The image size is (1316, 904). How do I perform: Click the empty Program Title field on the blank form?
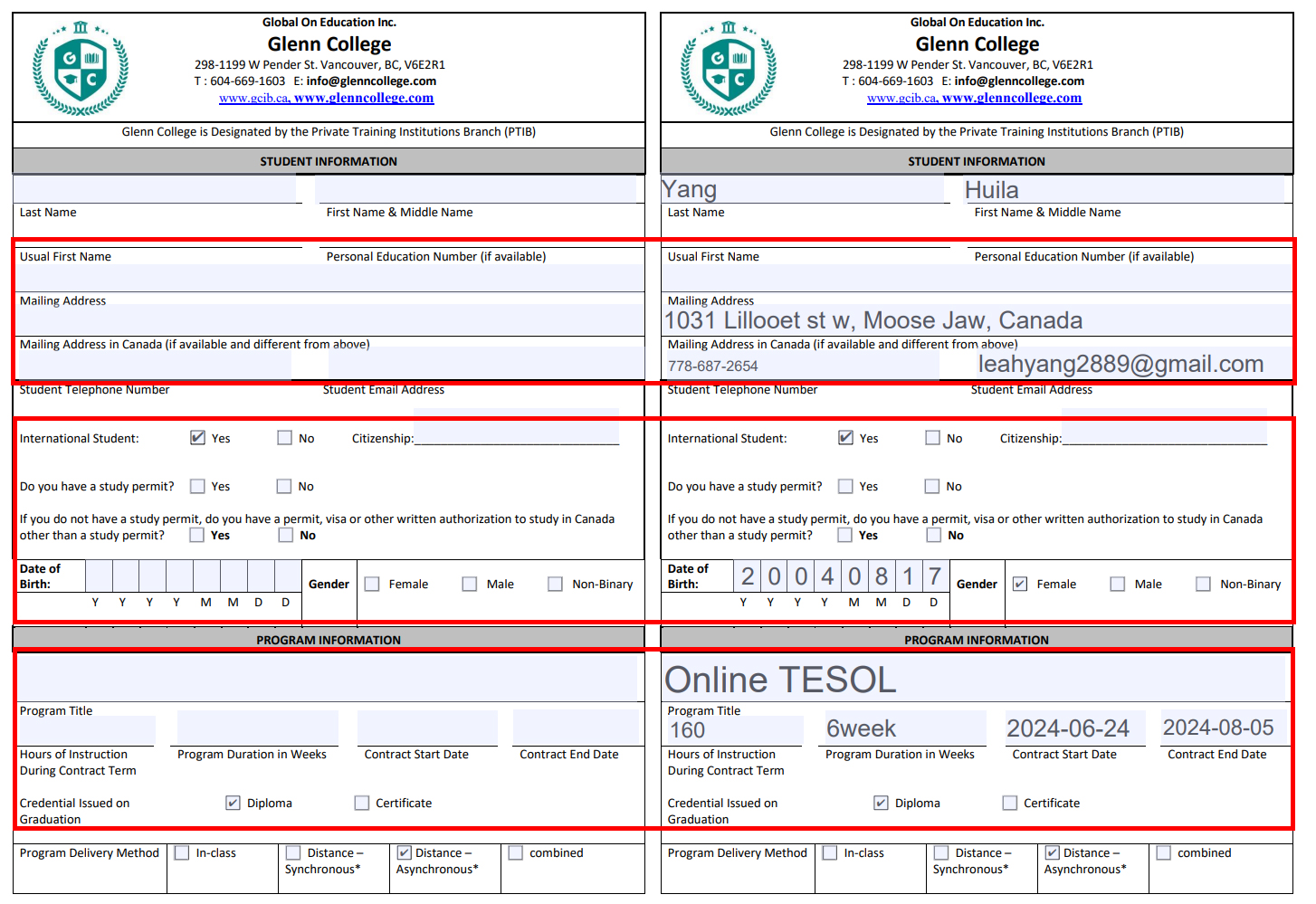click(x=328, y=679)
